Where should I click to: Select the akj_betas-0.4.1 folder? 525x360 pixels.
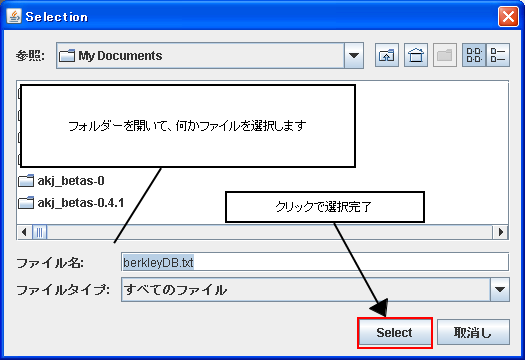(x=71, y=203)
